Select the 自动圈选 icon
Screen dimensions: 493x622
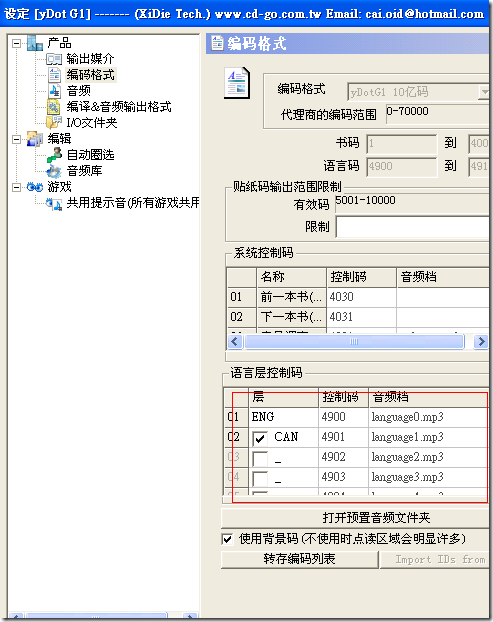tap(54, 155)
